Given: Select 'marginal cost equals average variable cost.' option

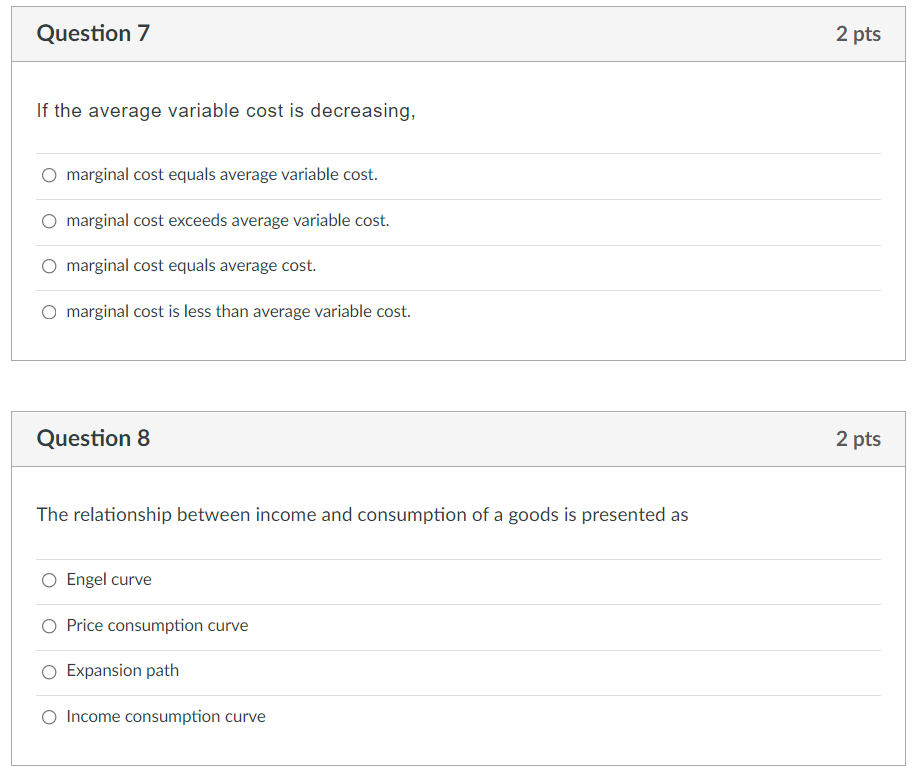Looking at the screenshot, I should point(49,175).
